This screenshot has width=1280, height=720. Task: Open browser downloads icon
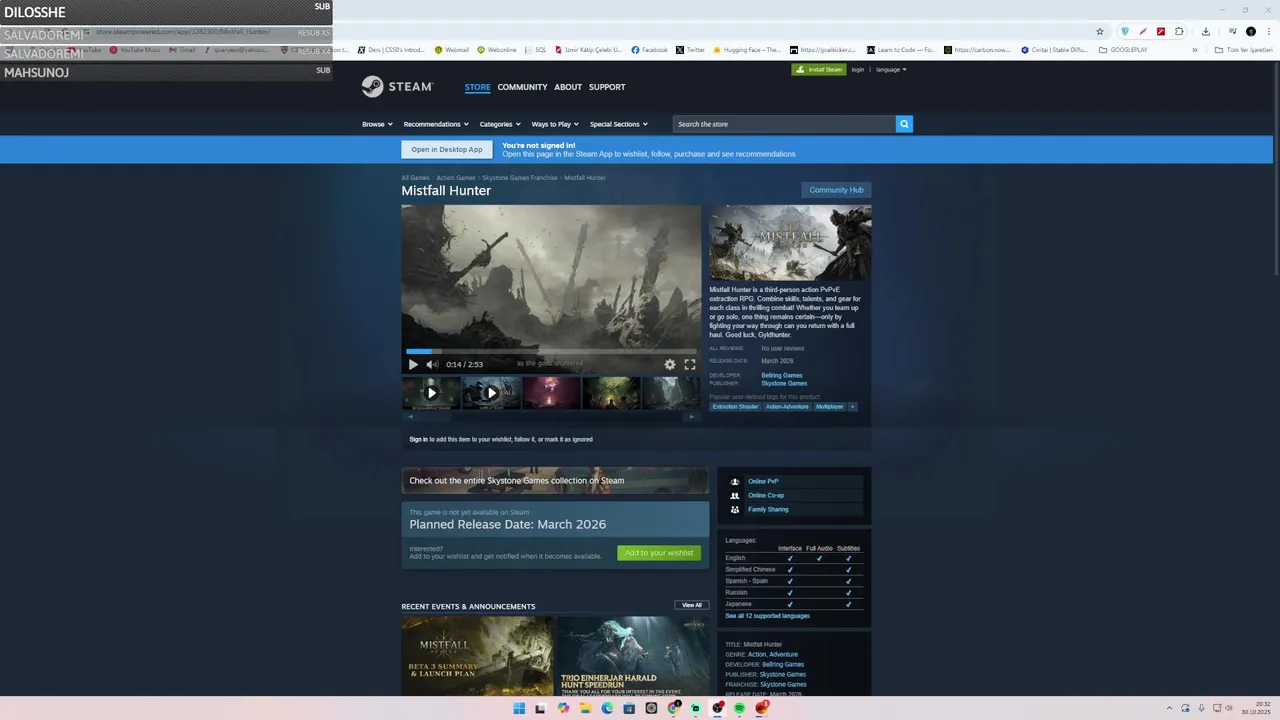click(x=1205, y=31)
